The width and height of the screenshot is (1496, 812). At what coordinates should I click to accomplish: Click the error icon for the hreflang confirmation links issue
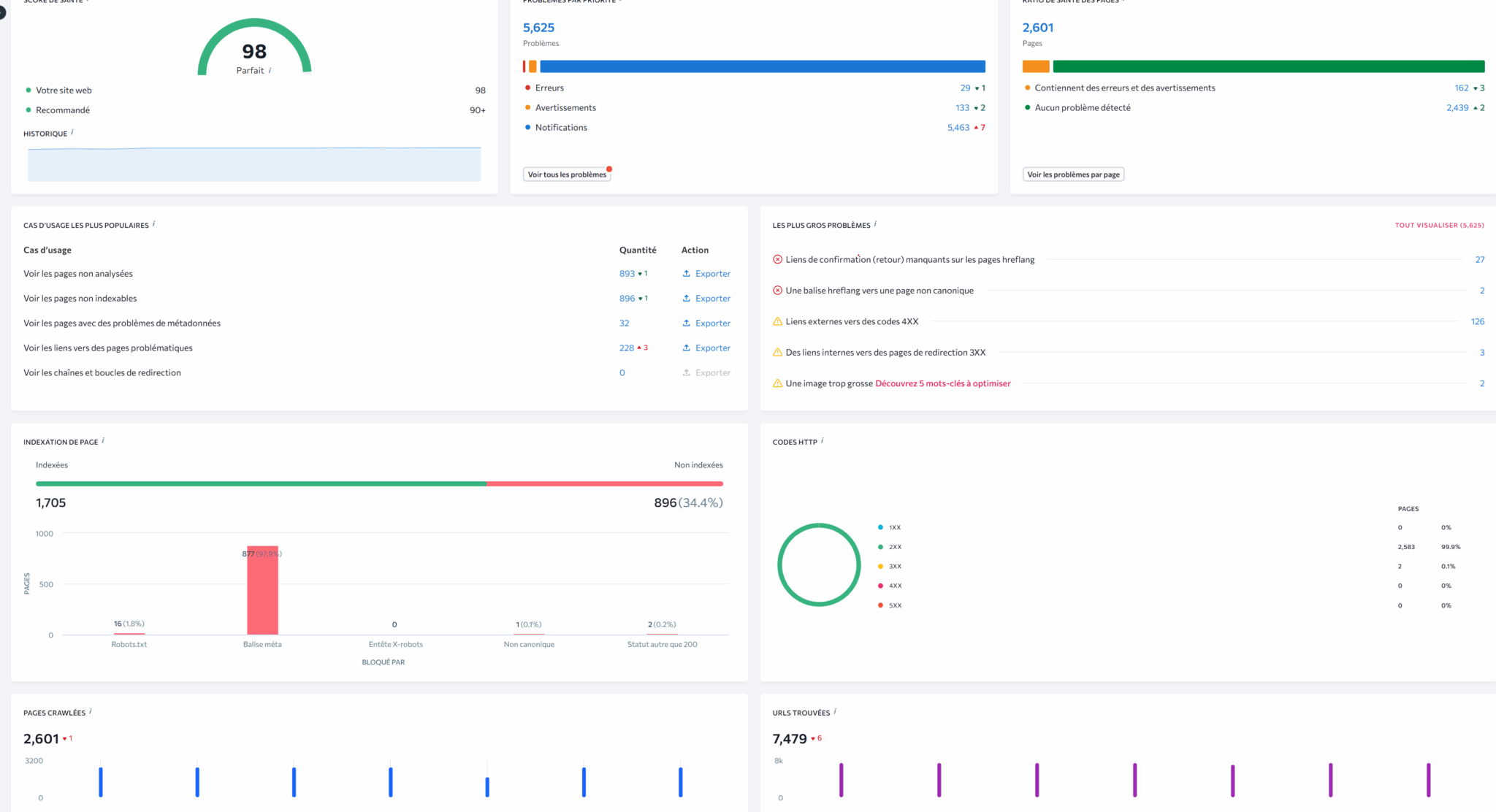pyautogui.click(x=777, y=259)
